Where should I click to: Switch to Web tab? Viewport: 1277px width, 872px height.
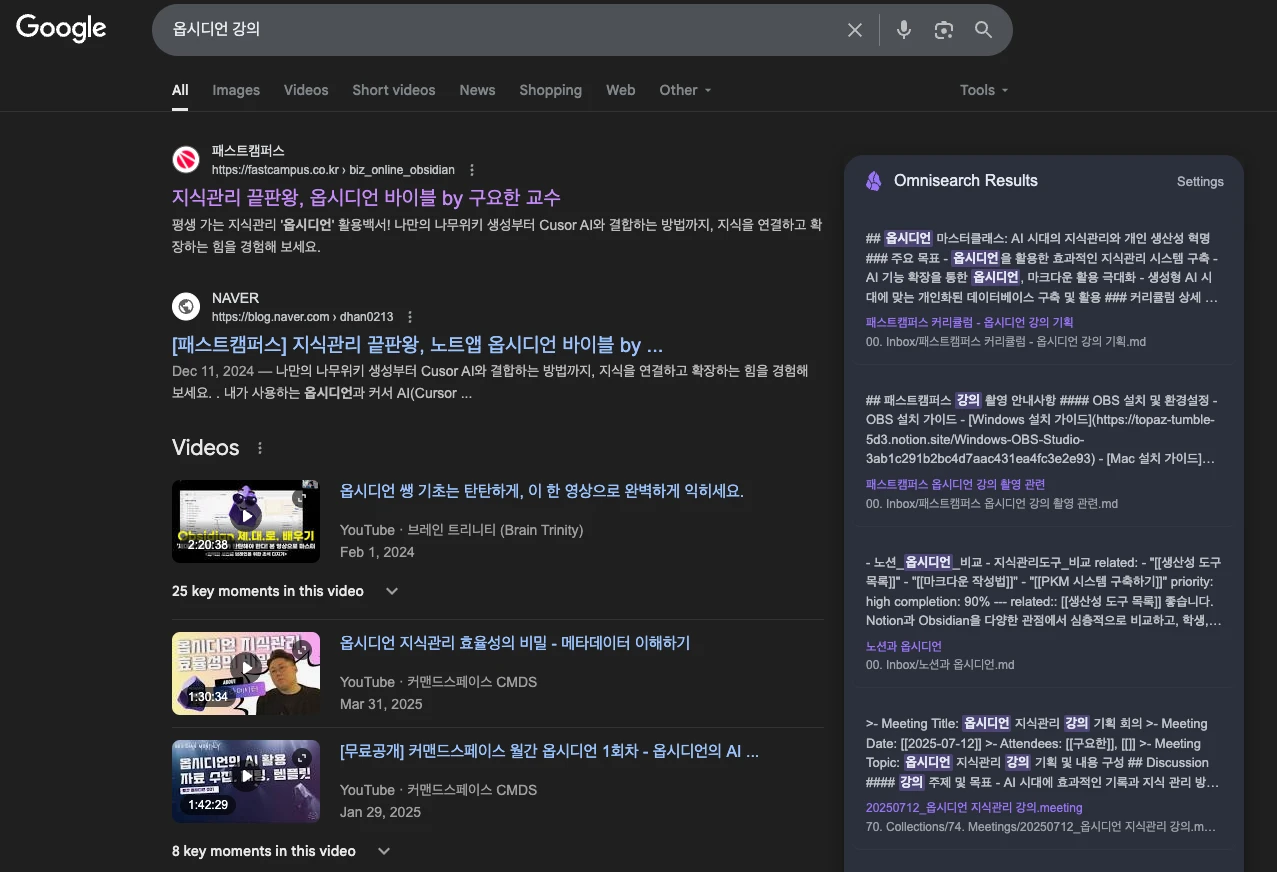(620, 90)
